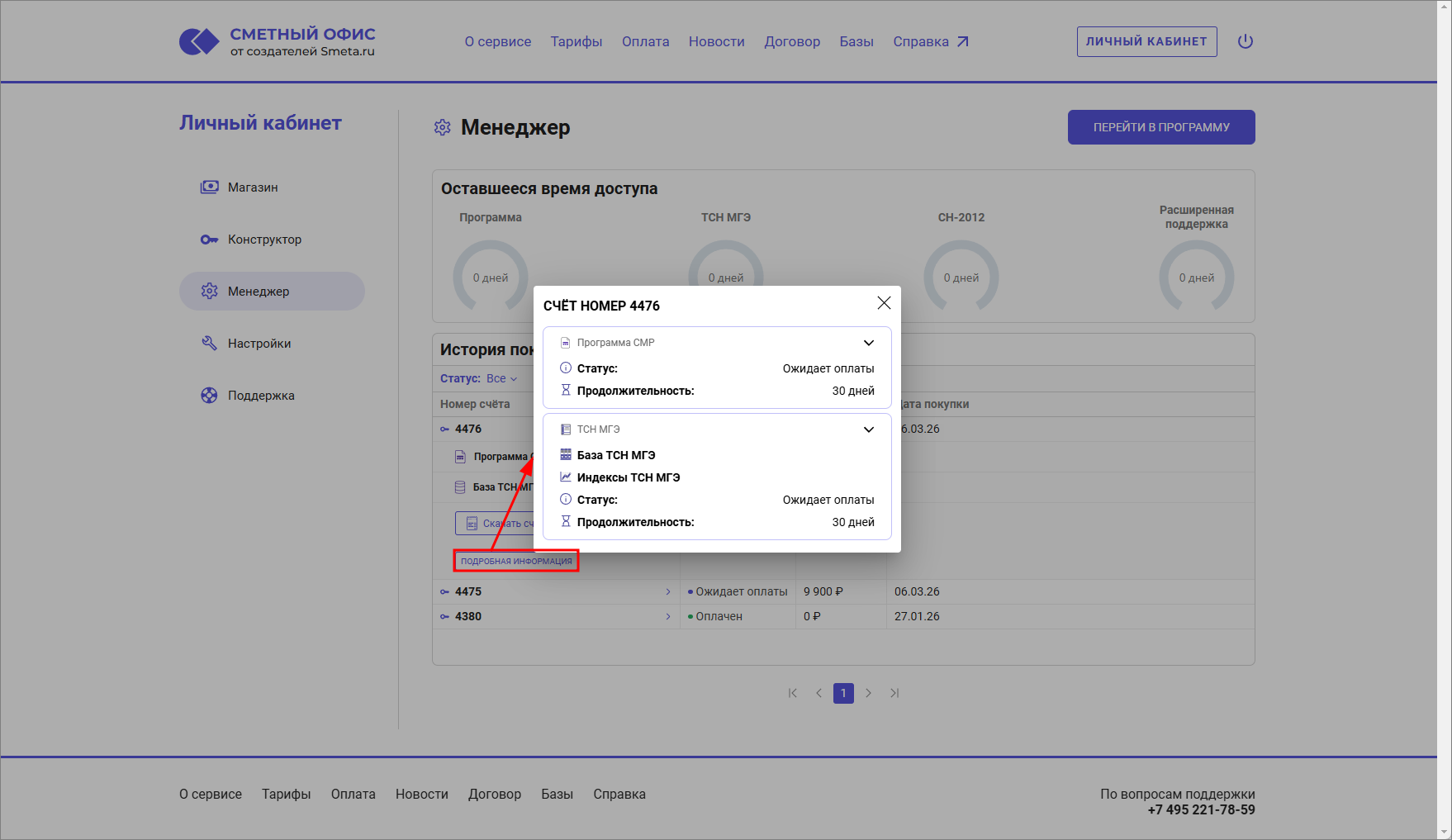Click the ПЕРЕЙТИ В ПРОГРАММУ button
Screen dimensions: 1452x840
1160,127
